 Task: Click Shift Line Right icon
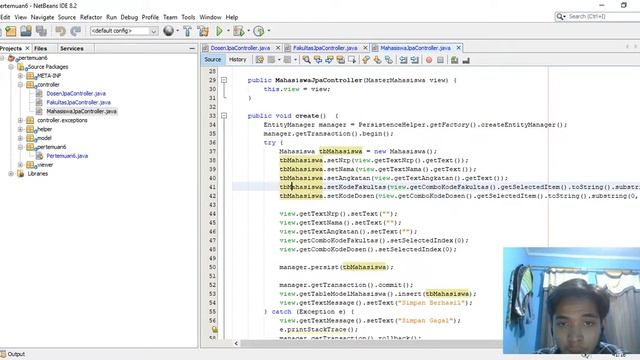(415, 60)
